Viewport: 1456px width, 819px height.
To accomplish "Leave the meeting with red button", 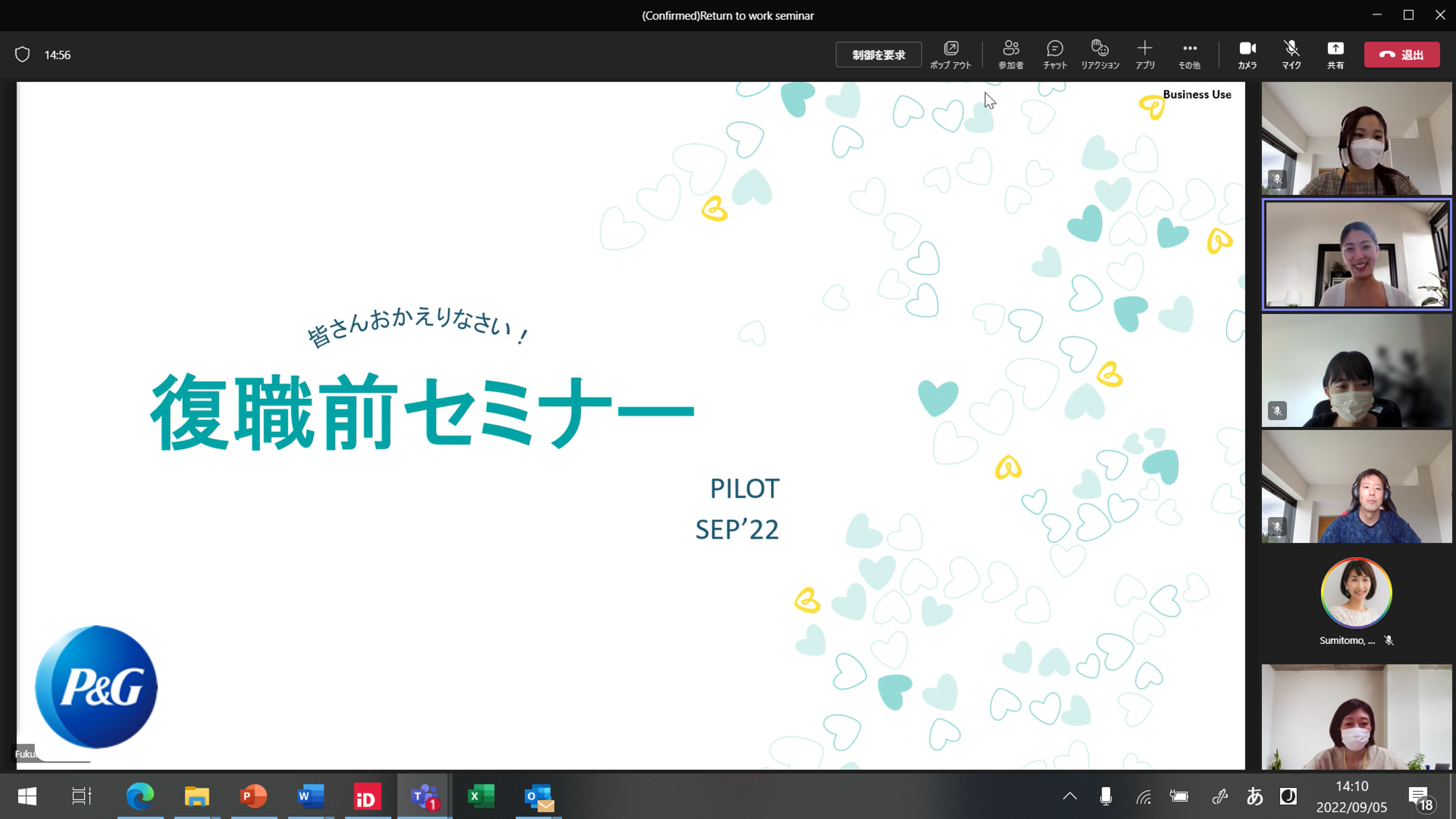I will click(1402, 55).
